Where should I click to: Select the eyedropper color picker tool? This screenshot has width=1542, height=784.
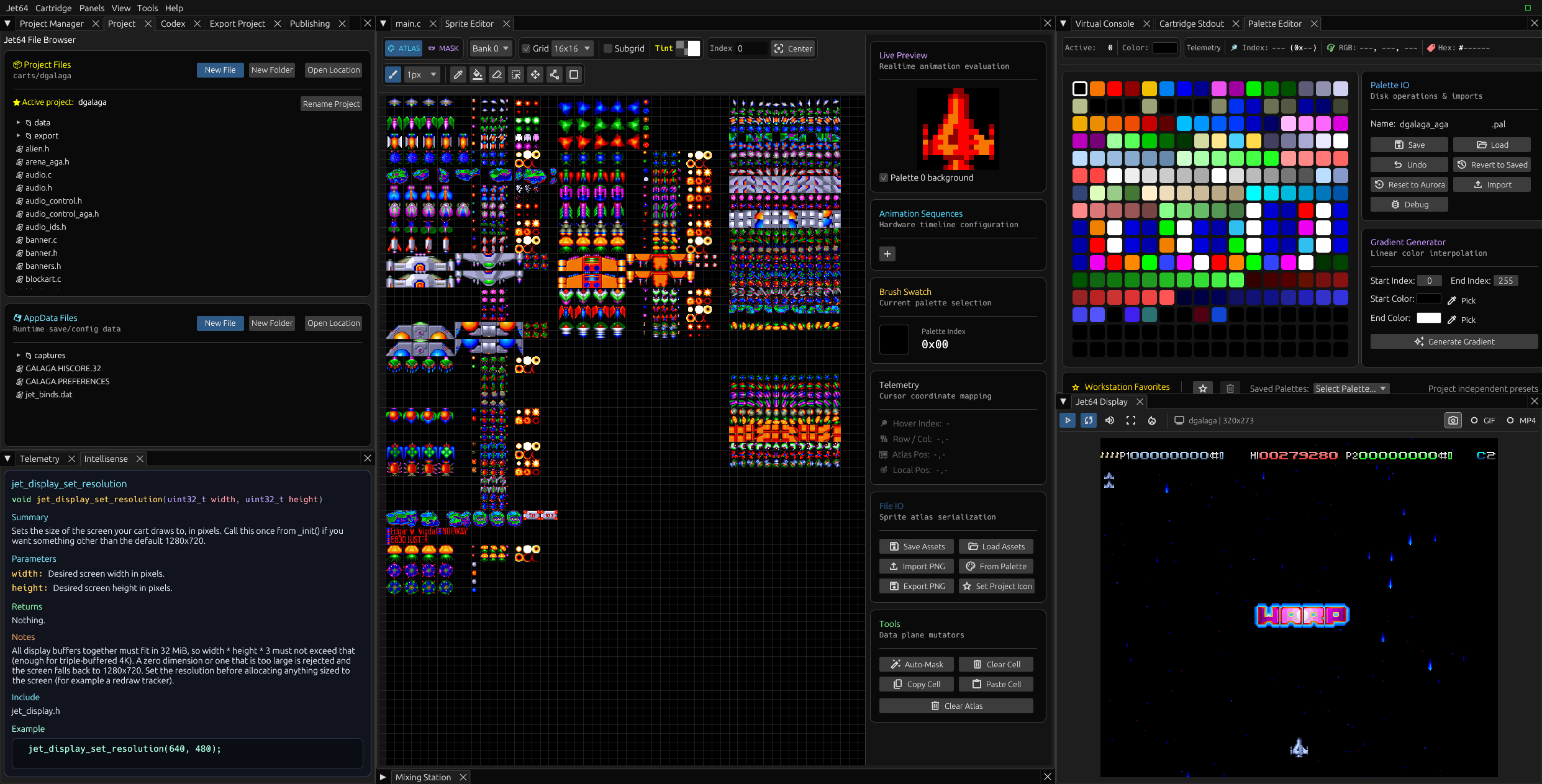458,75
